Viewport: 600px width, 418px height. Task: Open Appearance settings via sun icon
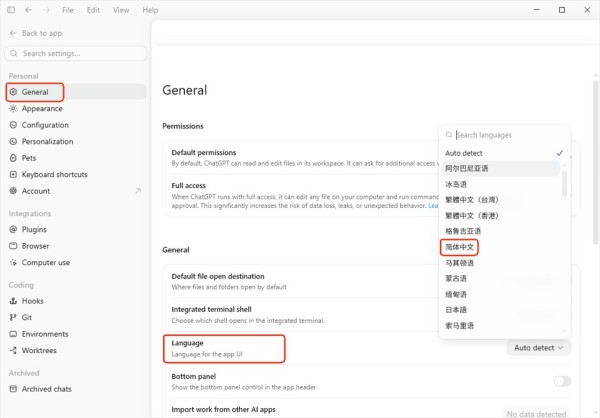[13, 109]
